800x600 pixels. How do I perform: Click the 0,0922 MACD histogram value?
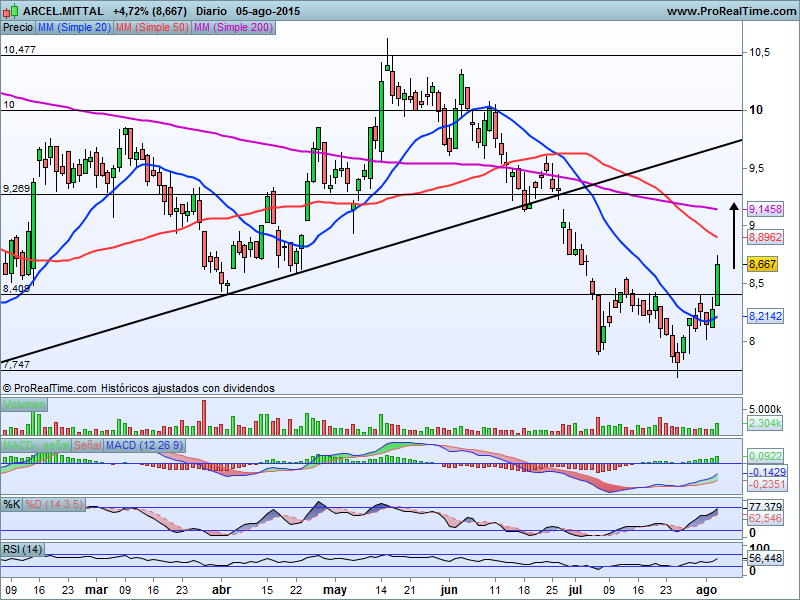coord(765,456)
